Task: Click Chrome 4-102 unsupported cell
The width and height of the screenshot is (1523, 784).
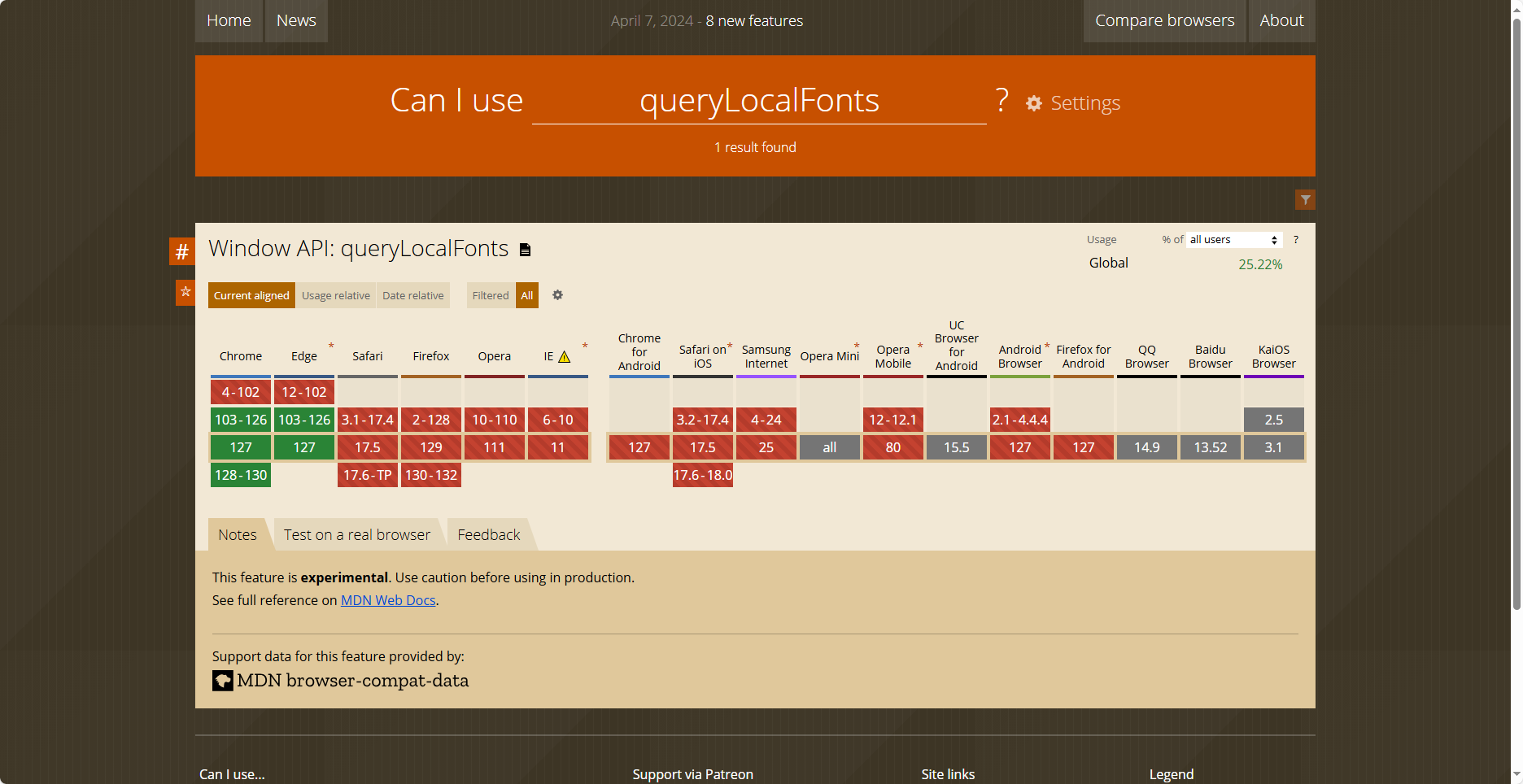Action: pyautogui.click(x=241, y=392)
